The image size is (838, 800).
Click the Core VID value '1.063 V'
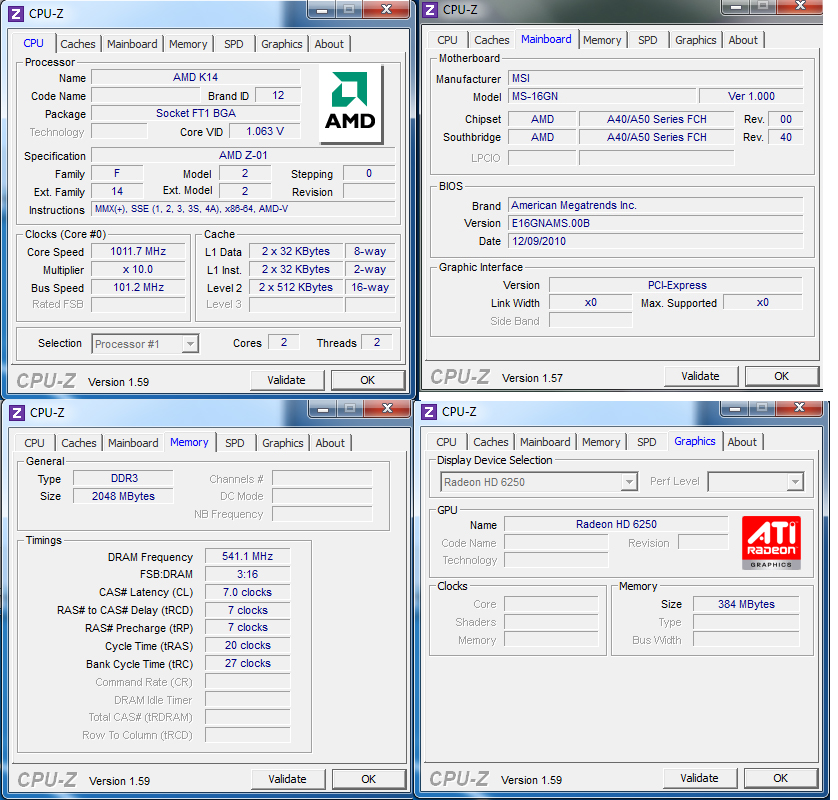coord(265,131)
